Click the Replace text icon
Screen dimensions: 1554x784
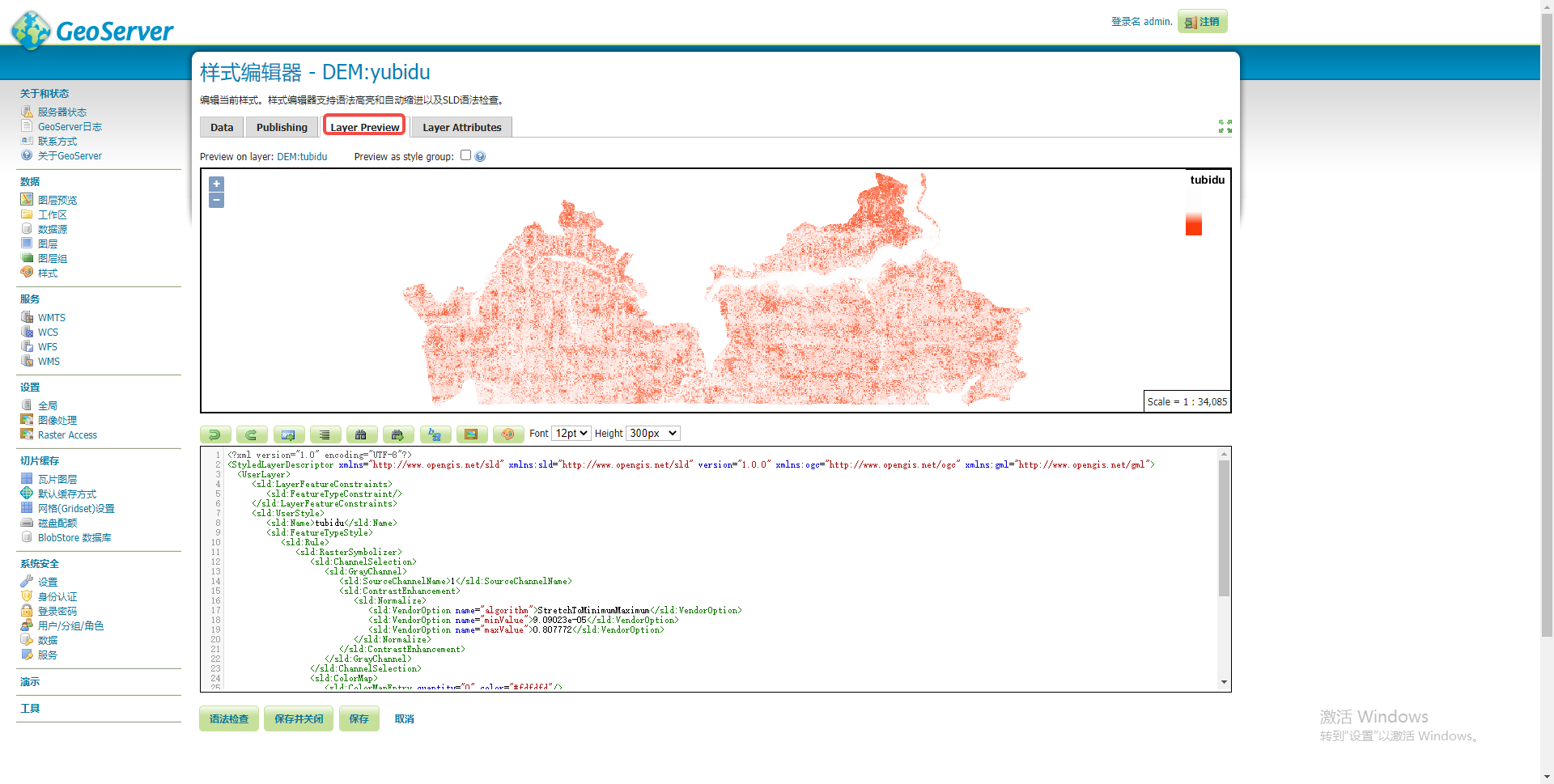435,434
